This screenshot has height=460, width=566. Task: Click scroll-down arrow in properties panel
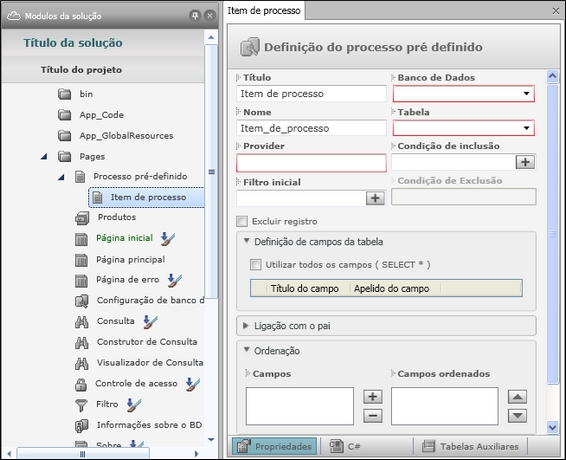pos(552,427)
